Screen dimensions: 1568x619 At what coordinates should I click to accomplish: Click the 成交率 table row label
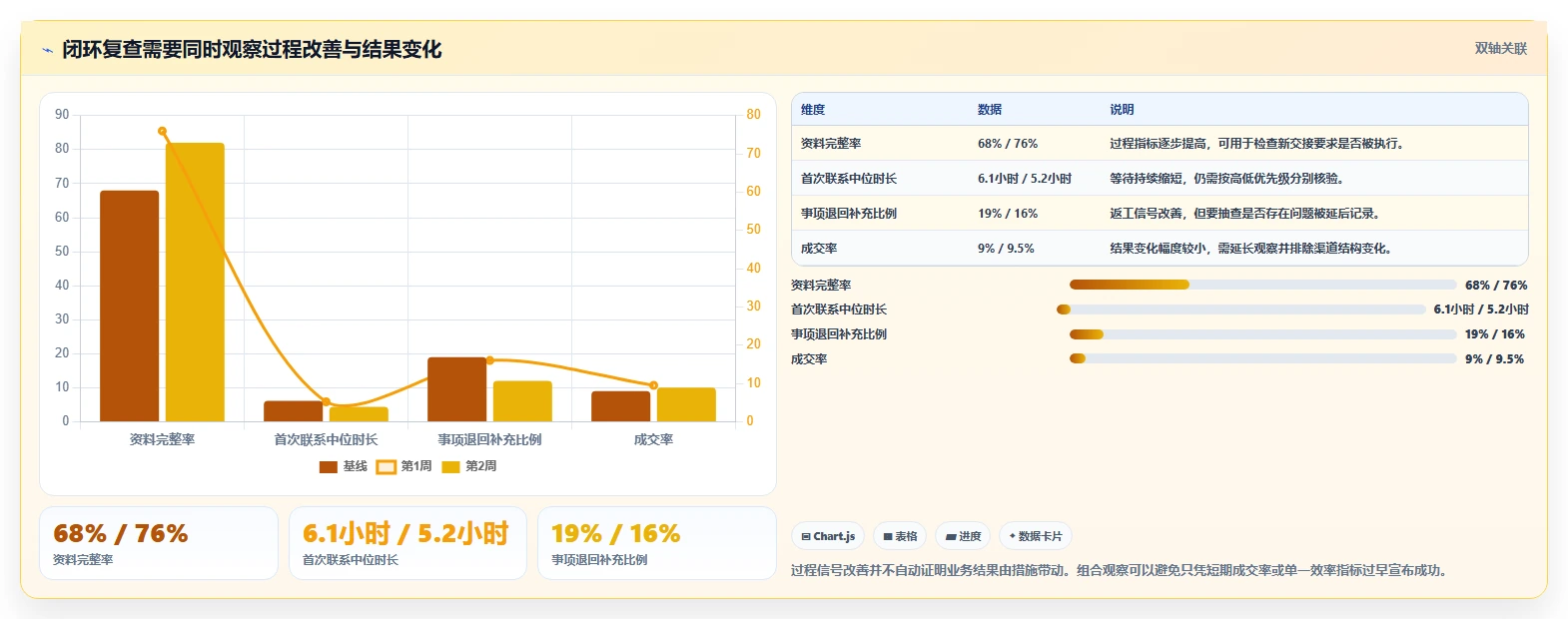819,249
